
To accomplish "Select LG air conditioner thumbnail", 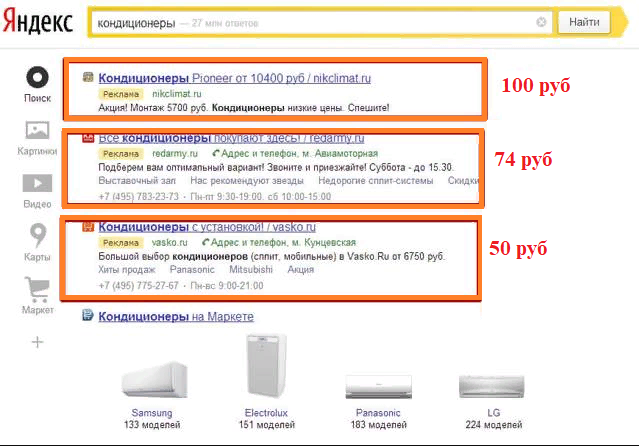I will point(491,386).
